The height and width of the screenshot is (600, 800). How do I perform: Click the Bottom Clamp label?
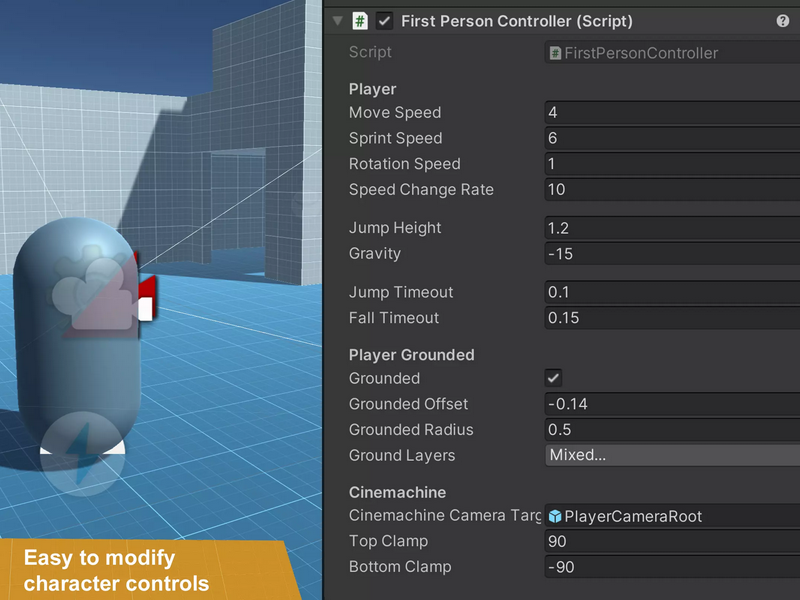click(400, 567)
